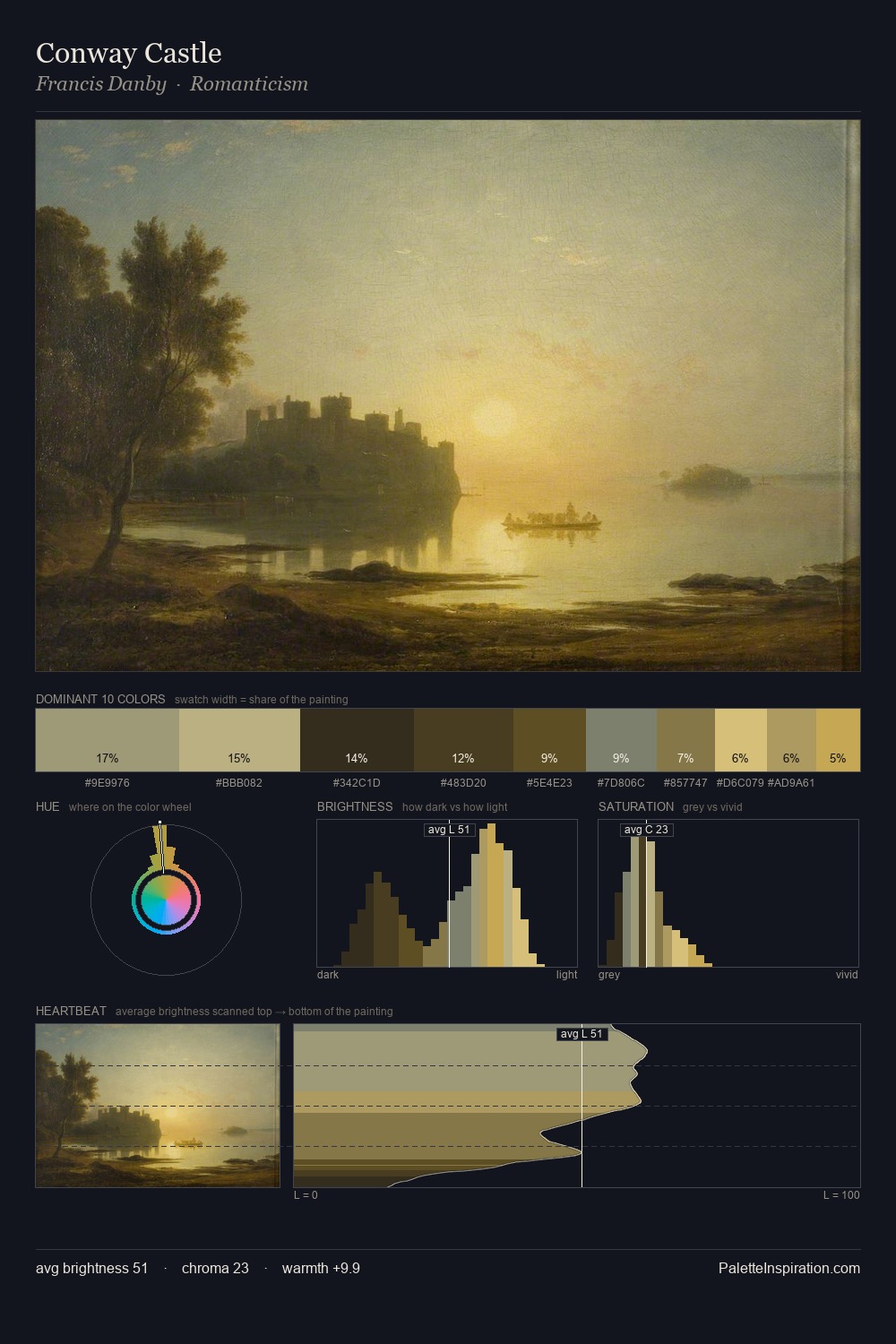Click the Conway Castle title
The height and width of the screenshot is (1344, 896).
point(129,53)
